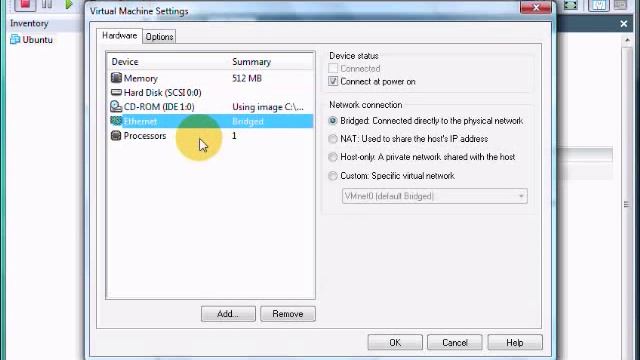Open Help for the settings dialog
The width and height of the screenshot is (640, 360).
click(515, 342)
